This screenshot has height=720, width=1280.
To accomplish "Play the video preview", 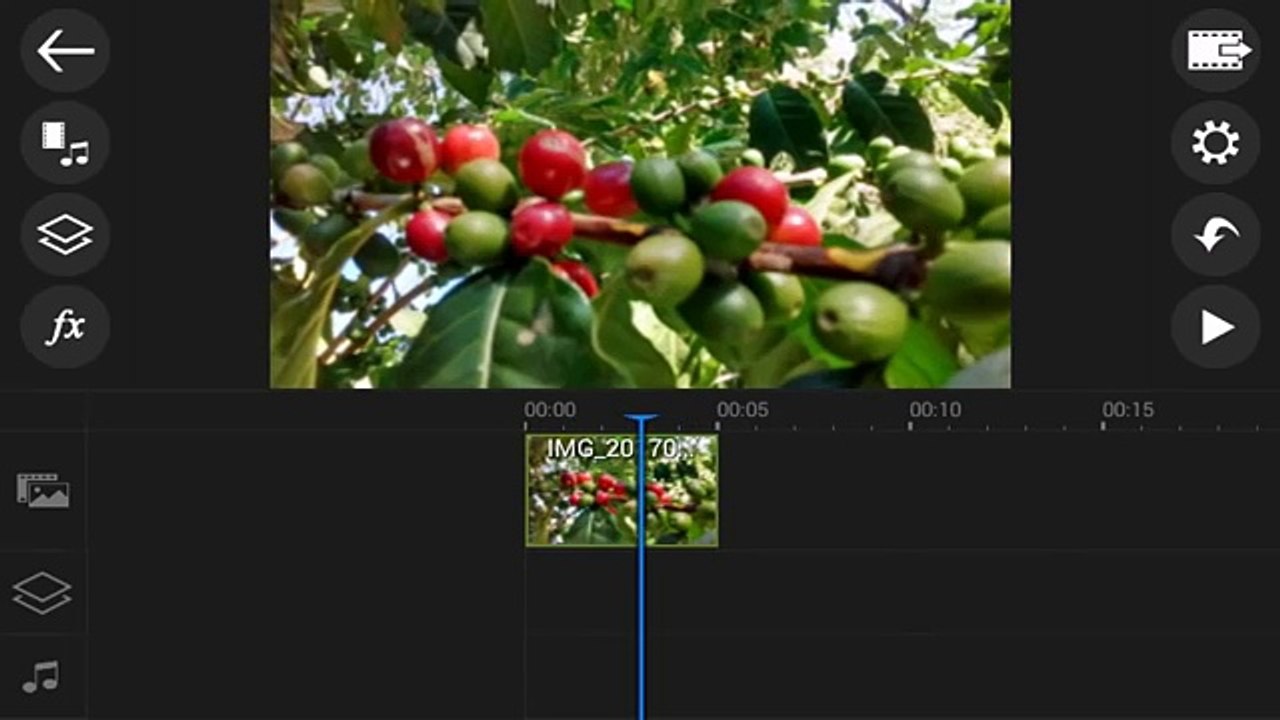I will 1216,327.
